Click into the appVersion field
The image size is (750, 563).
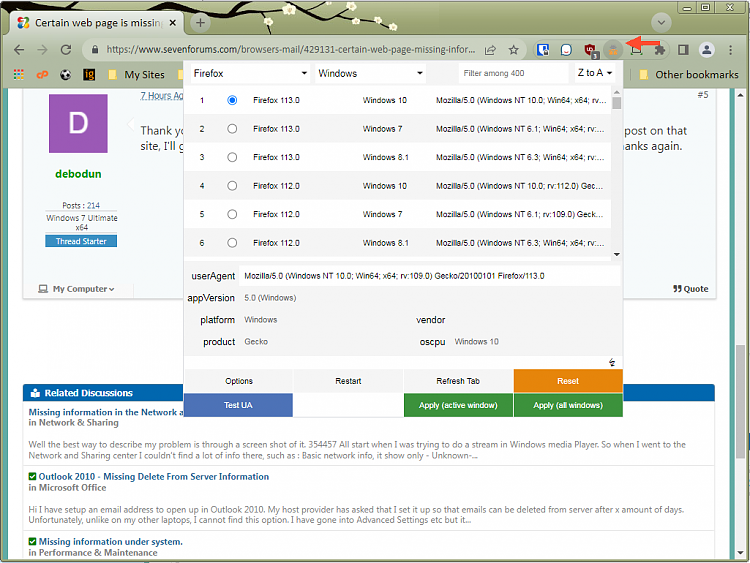pos(430,298)
